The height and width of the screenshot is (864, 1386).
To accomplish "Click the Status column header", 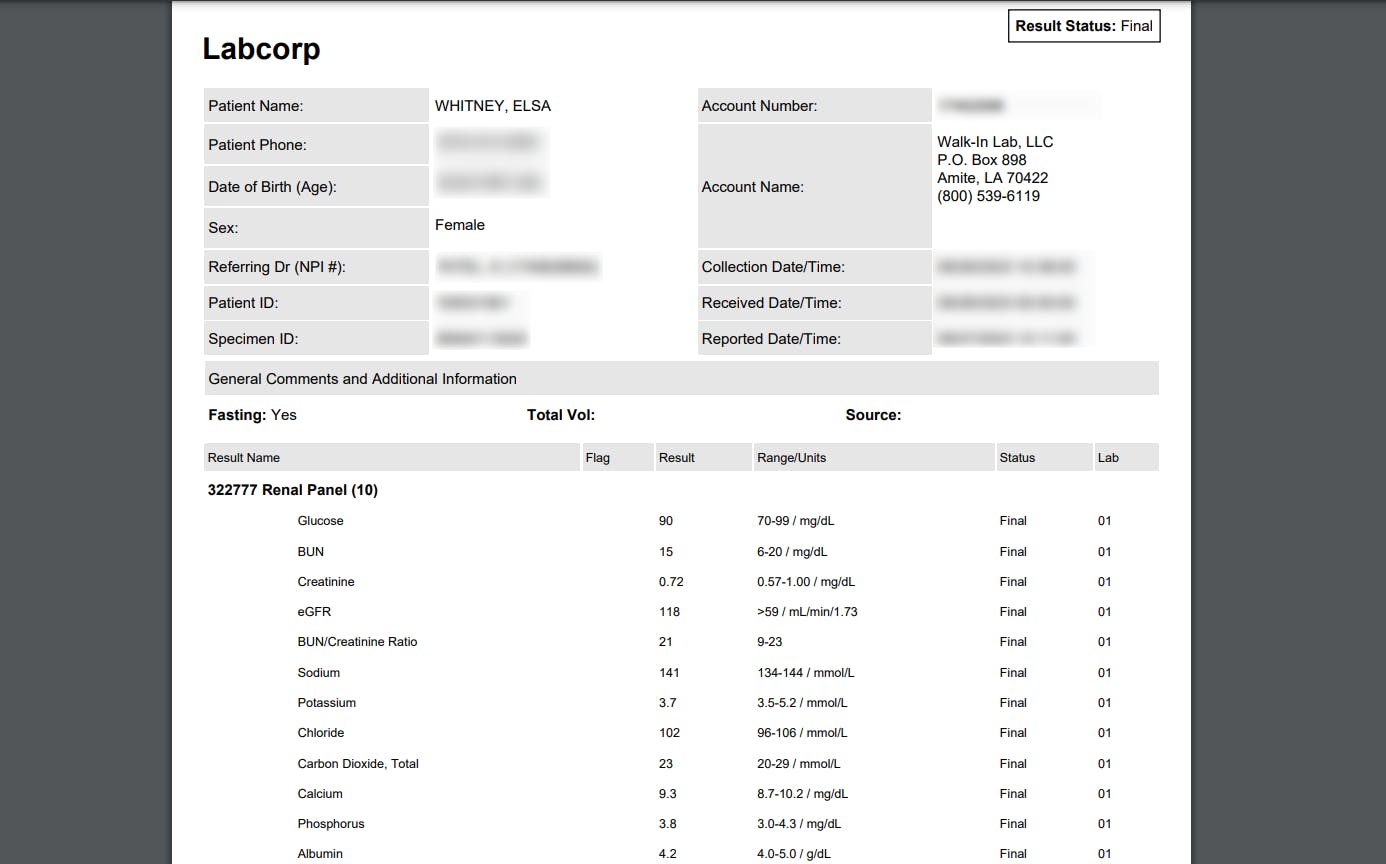I will (x=1015, y=457).
